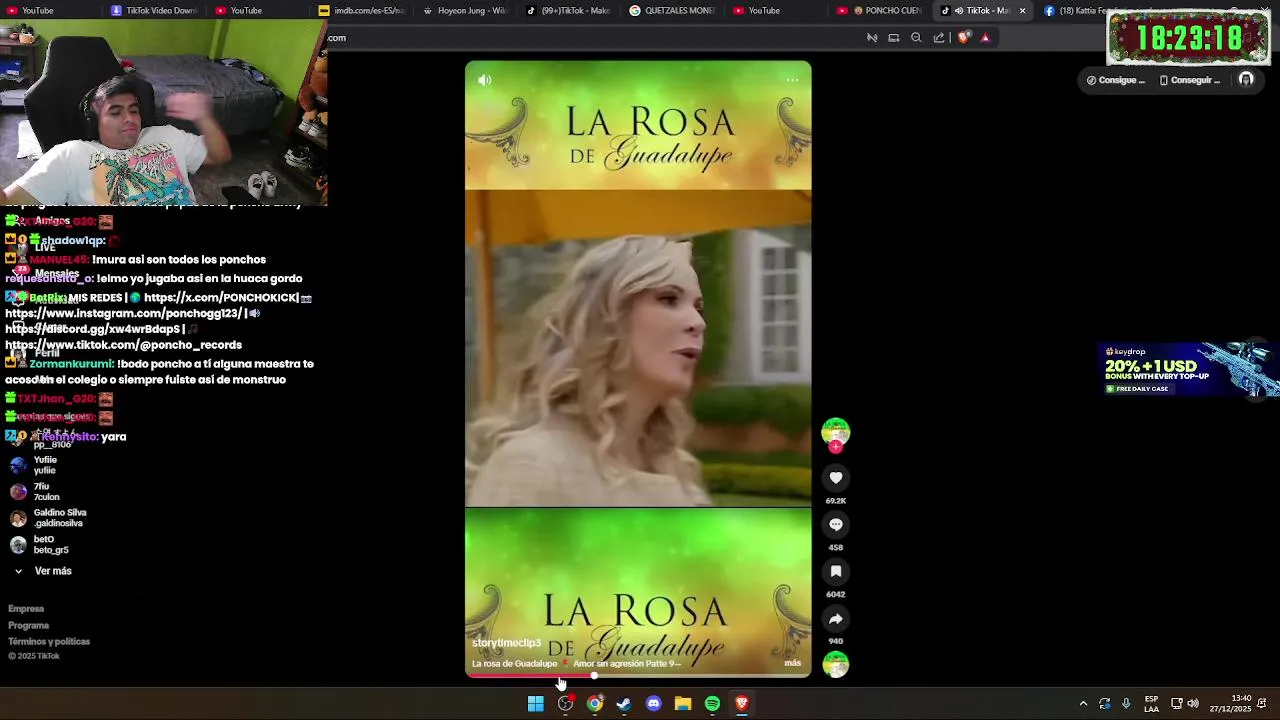Click the sync update tray icon
This screenshot has height=720, width=1280.
click(1105, 704)
